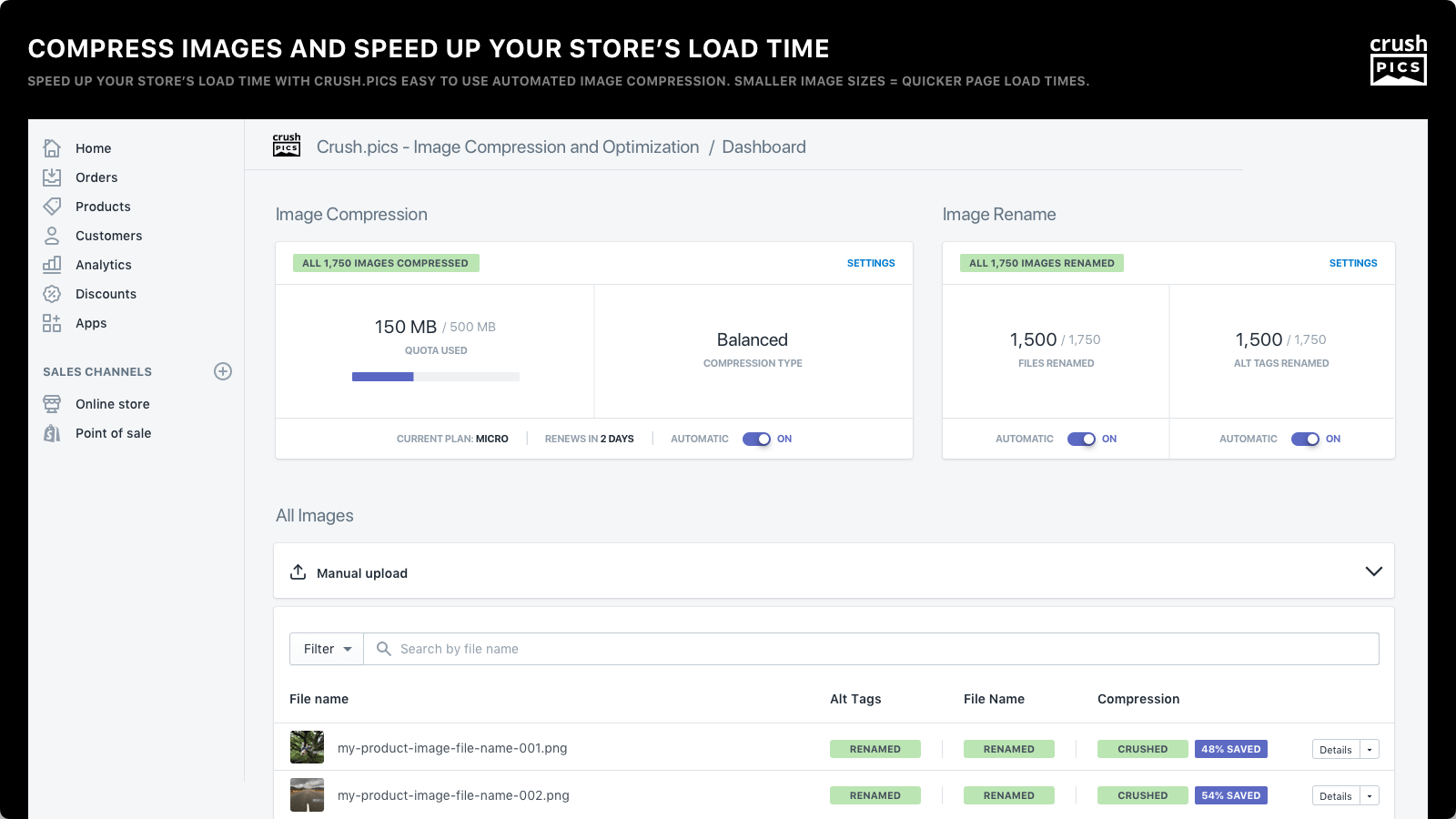Open Orders via its inbox icon
The height and width of the screenshot is (819, 1456).
click(x=52, y=177)
